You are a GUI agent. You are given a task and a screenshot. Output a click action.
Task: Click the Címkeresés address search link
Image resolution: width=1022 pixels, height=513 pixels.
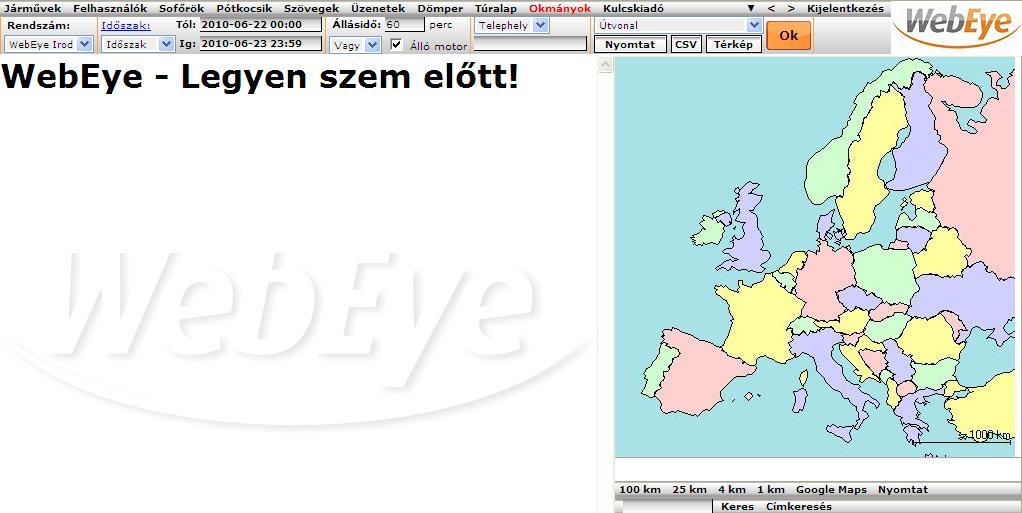pyautogui.click(x=799, y=506)
